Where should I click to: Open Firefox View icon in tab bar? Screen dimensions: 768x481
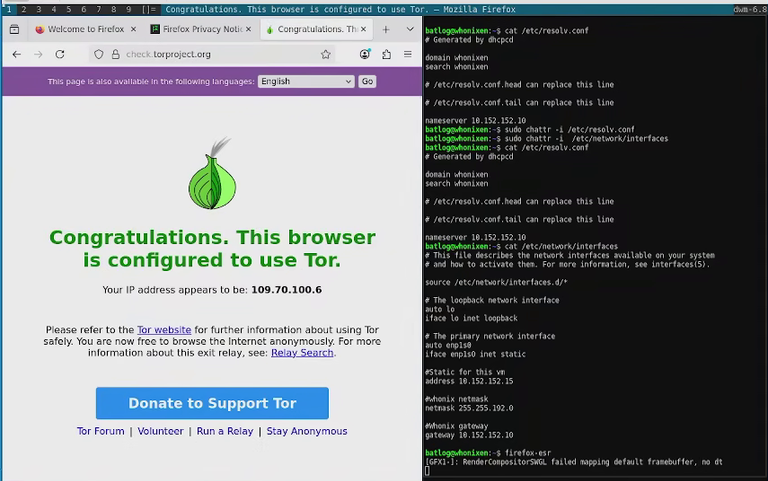(x=14, y=29)
